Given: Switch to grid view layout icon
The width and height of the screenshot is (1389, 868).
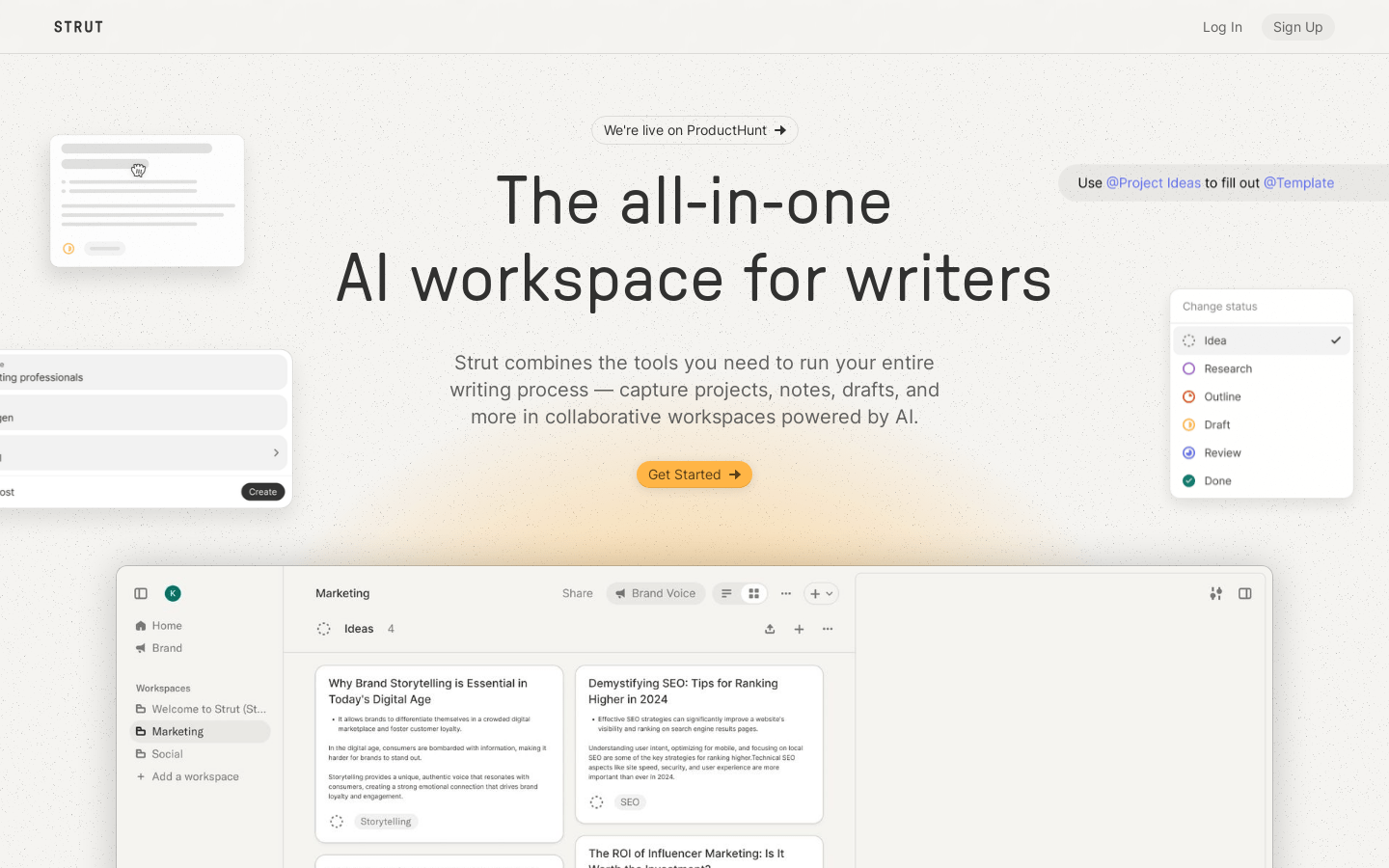Looking at the screenshot, I should click(754, 594).
